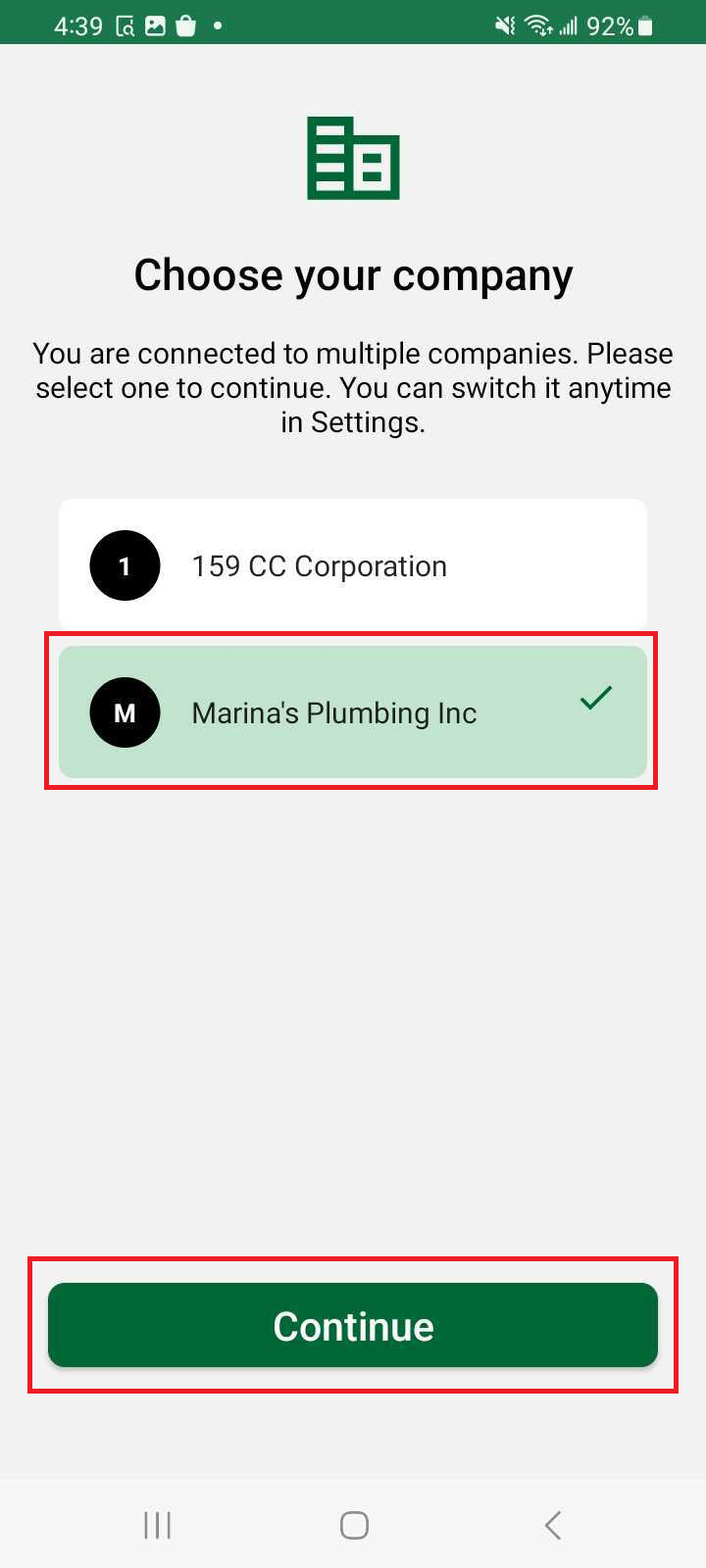Select the Marina's Plumbing Inc company name
The height and width of the screenshot is (1568, 706).
[333, 713]
